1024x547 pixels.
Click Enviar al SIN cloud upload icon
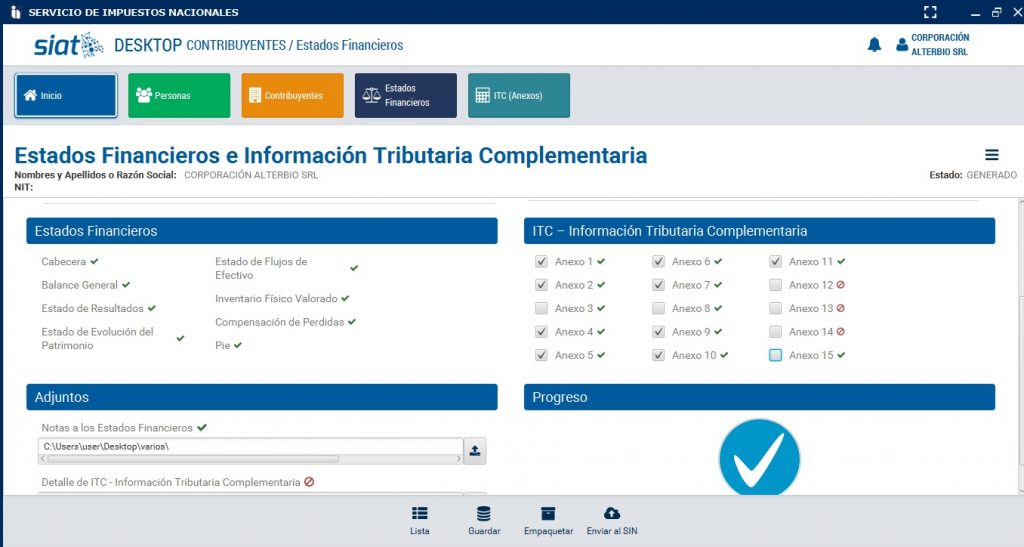(x=612, y=514)
